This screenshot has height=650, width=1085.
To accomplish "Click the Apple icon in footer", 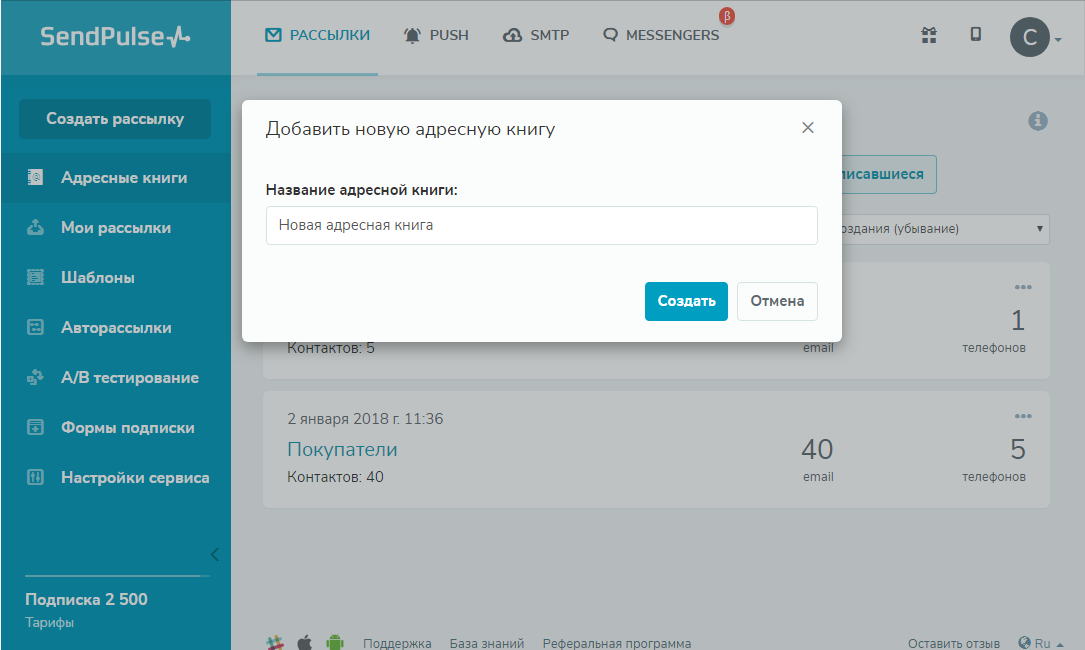I will [x=305, y=643].
